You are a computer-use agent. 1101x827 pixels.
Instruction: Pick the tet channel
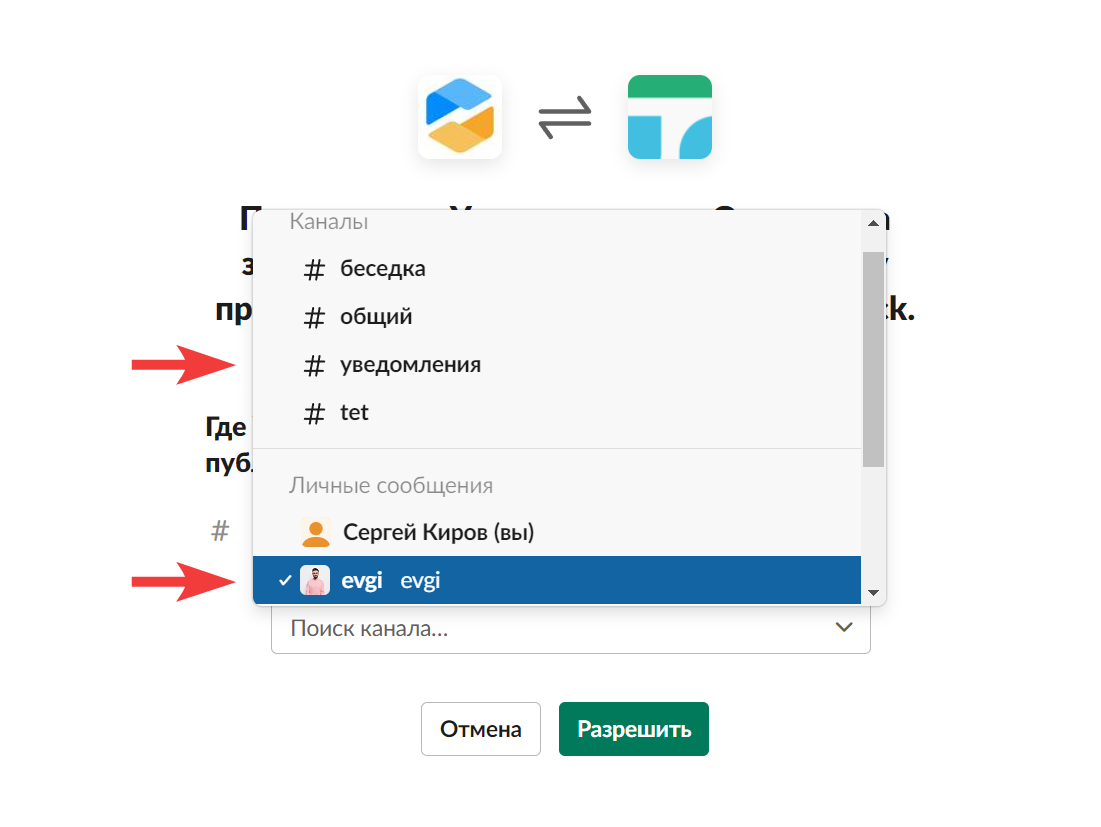click(x=556, y=413)
